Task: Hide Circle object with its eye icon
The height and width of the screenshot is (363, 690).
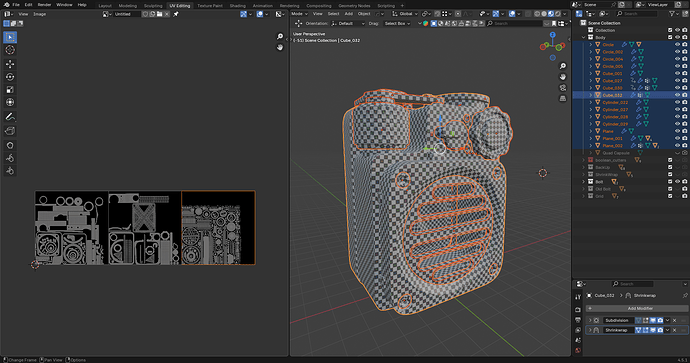Action: click(677, 44)
